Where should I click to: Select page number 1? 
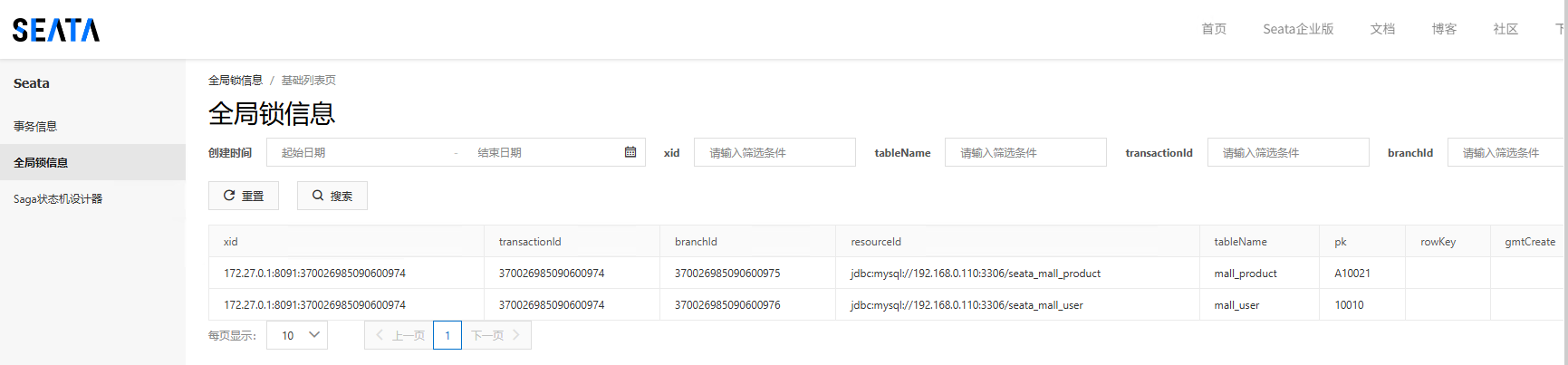point(447,335)
